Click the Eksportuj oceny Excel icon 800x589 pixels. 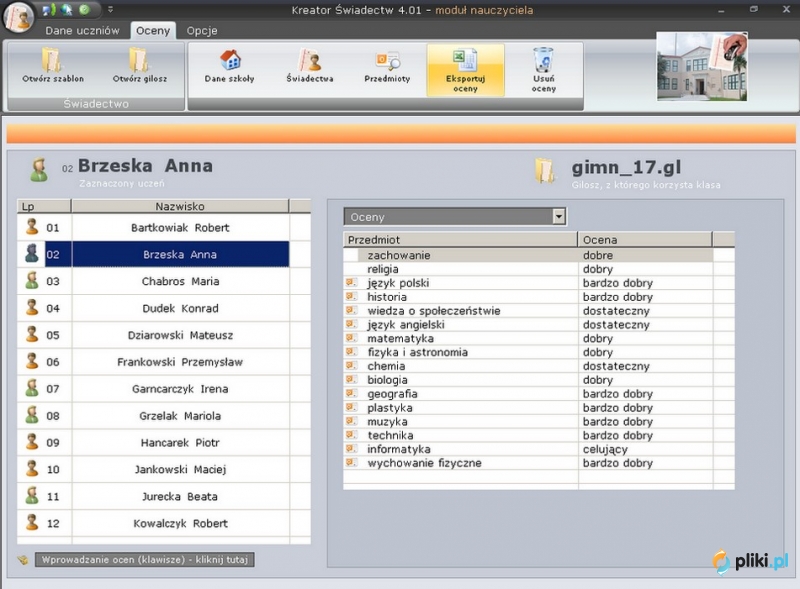click(x=465, y=59)
